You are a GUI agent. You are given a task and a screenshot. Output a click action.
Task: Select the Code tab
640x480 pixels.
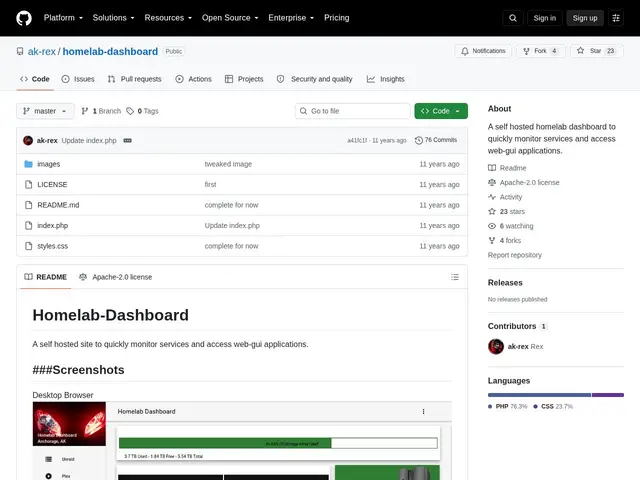pyautogui.click(x=35, y=79)
